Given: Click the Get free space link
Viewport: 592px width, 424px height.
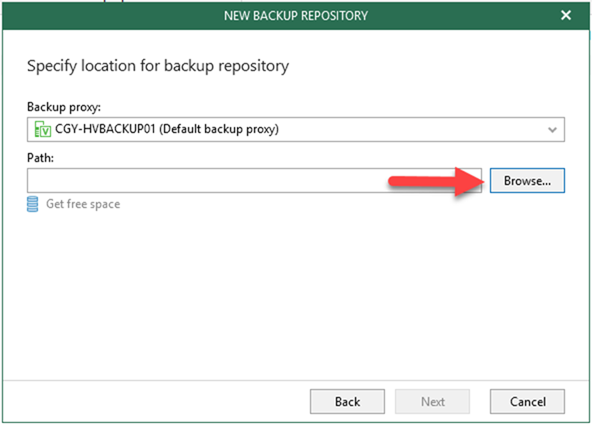Looking at the screenshot, I should [83, 204].
